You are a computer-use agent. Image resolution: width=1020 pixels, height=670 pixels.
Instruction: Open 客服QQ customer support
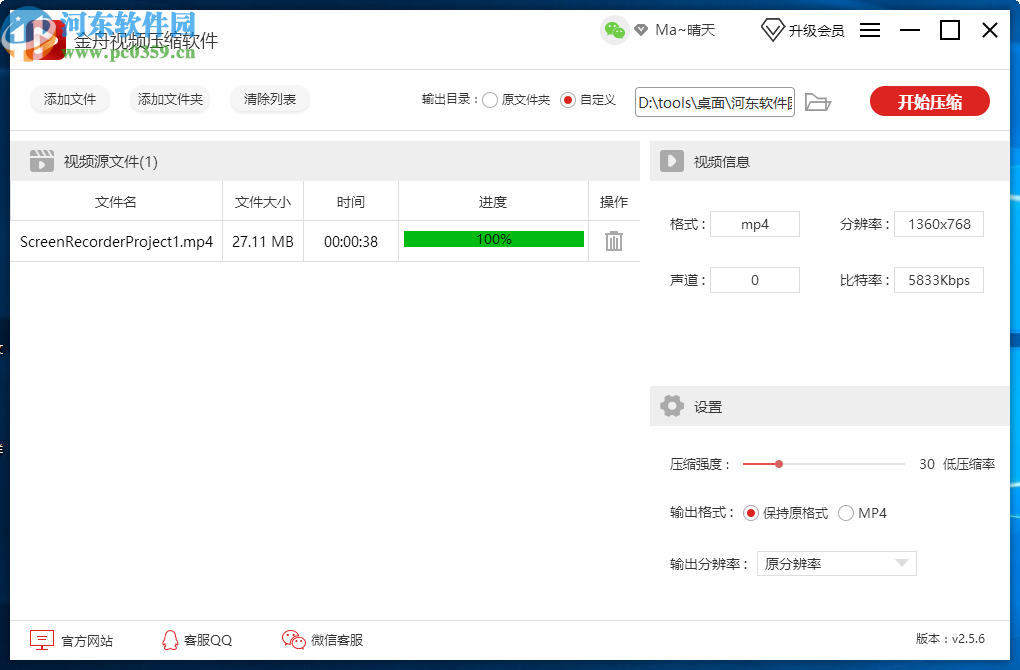(170, 639)
